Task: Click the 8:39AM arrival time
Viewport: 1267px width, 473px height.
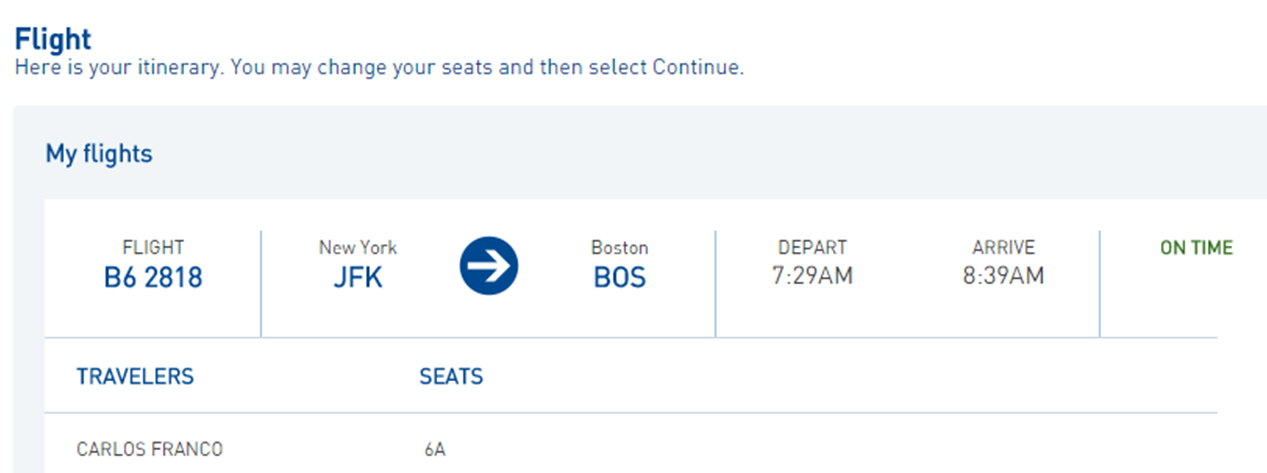Action: (1003, 276)
